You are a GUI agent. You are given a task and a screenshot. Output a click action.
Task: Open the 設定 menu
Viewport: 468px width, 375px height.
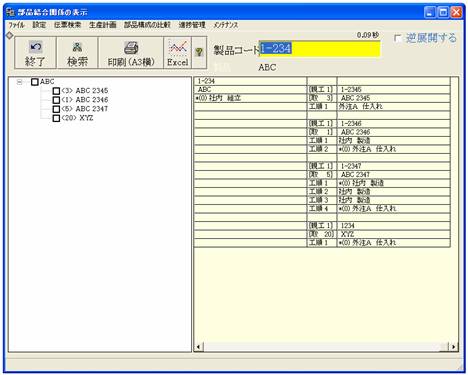click(x=39, y=25)
